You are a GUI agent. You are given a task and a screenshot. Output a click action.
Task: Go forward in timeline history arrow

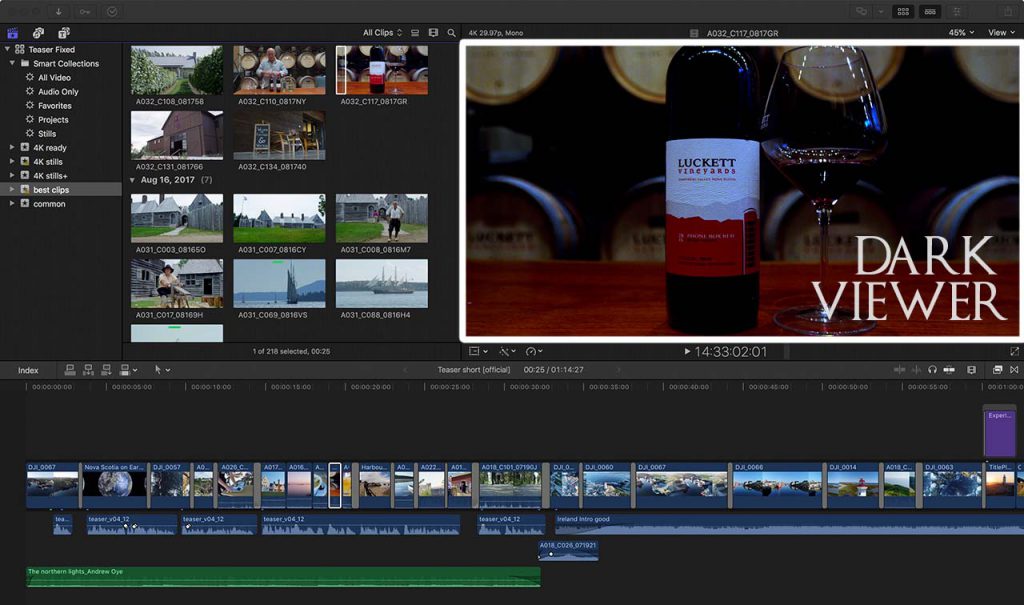pos(618,370)
